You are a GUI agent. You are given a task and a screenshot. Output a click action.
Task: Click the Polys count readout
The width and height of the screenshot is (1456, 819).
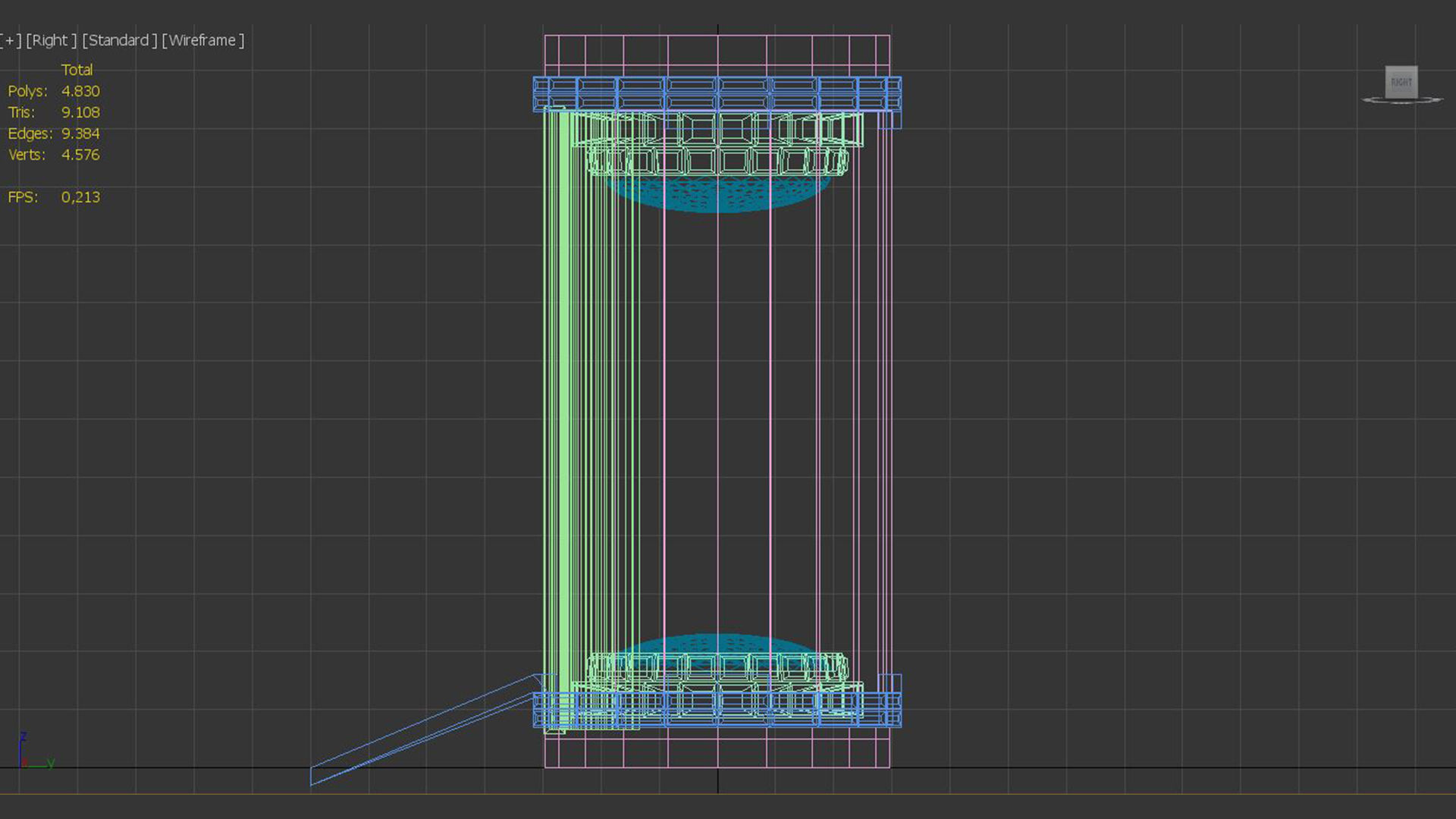(x=80, y=91)
